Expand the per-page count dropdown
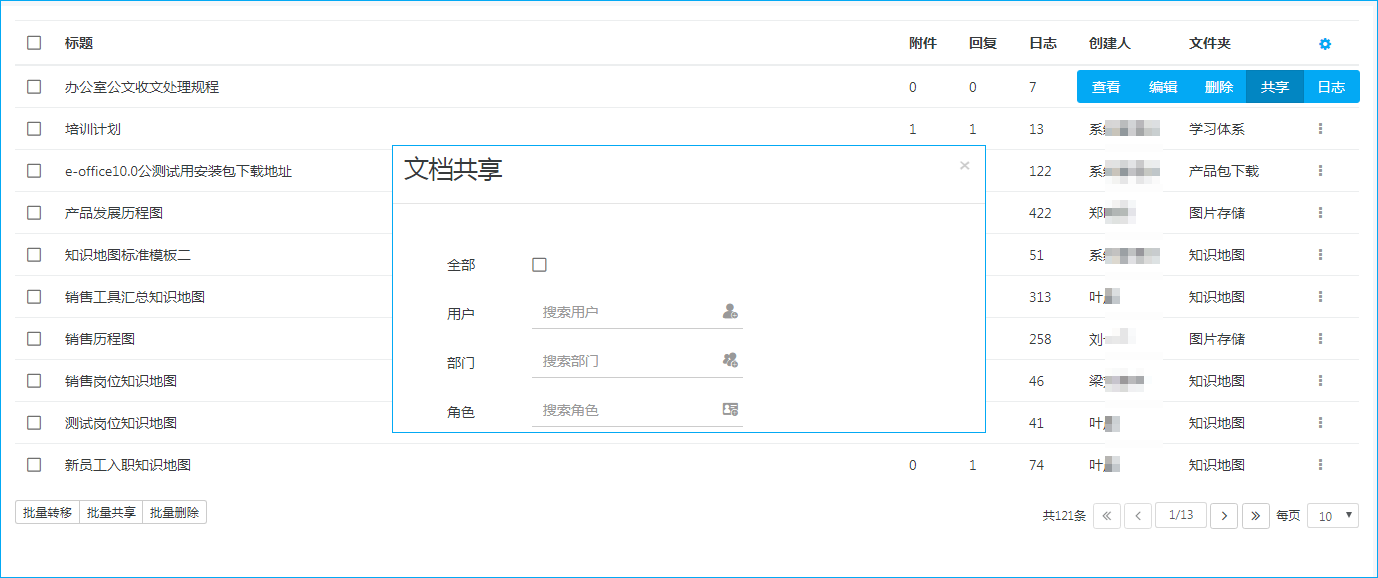The width and height of the screenshot is (1378, 578). [x=1333, y=516]
